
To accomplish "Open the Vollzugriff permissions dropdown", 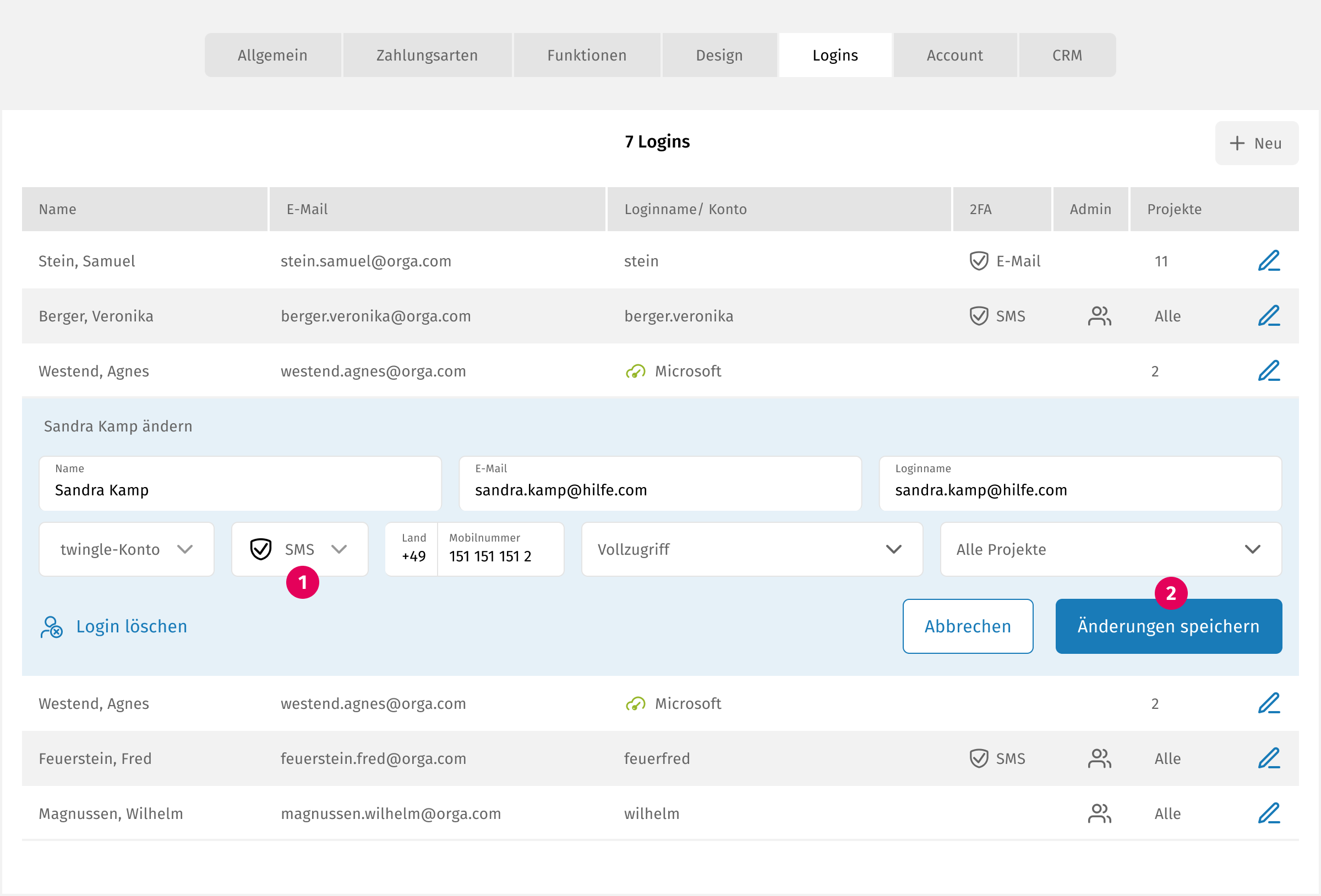I will click(x=751, y=549).
